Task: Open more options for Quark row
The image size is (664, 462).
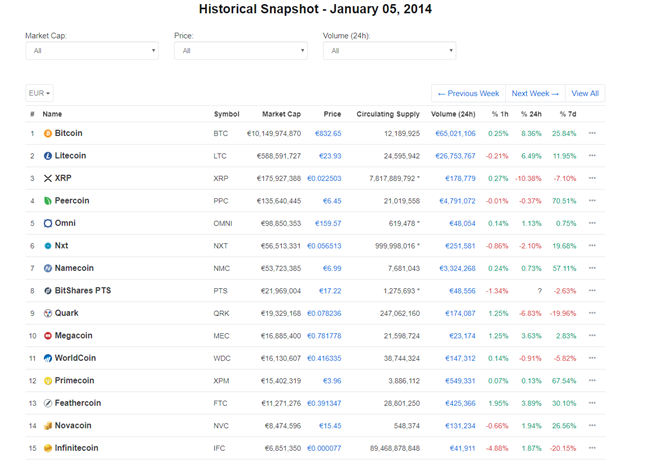Action: [x=592, y=313]
